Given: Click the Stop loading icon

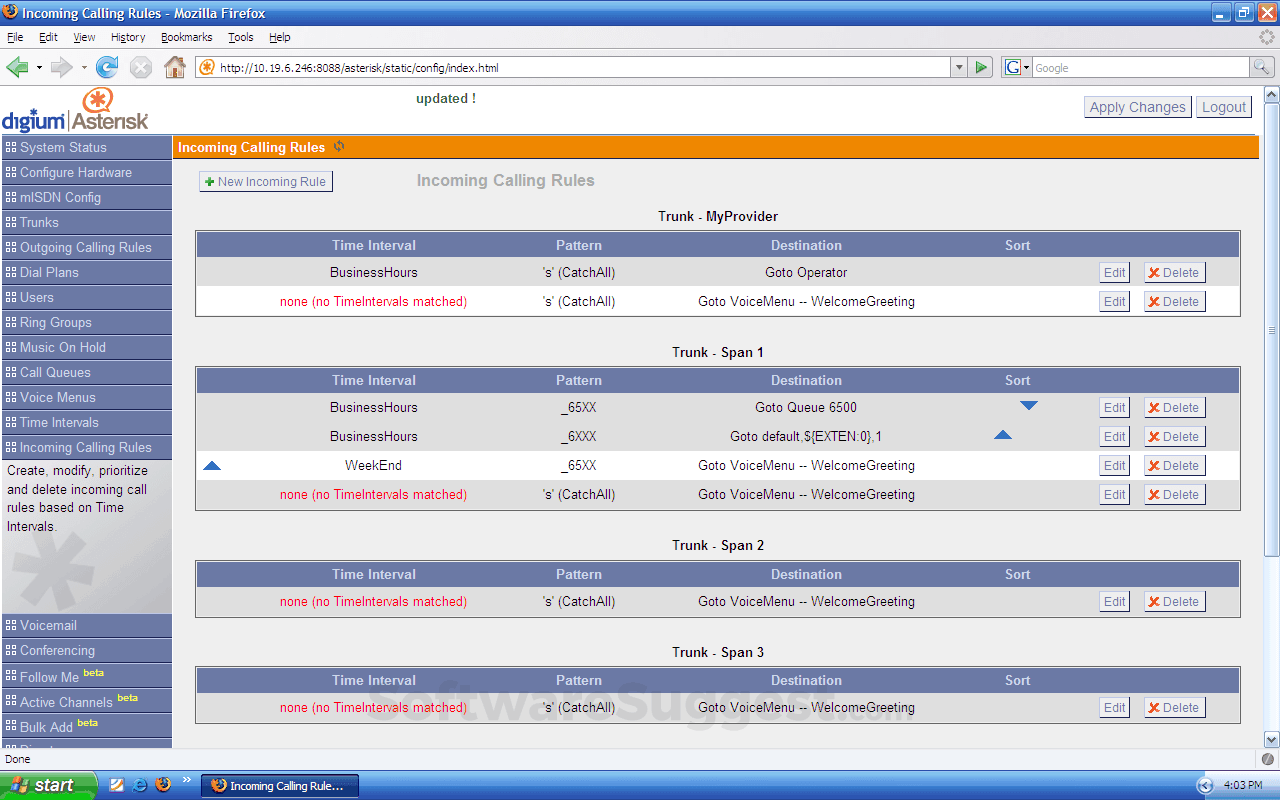Looking at the screenshot, I should tap(140, 67).
